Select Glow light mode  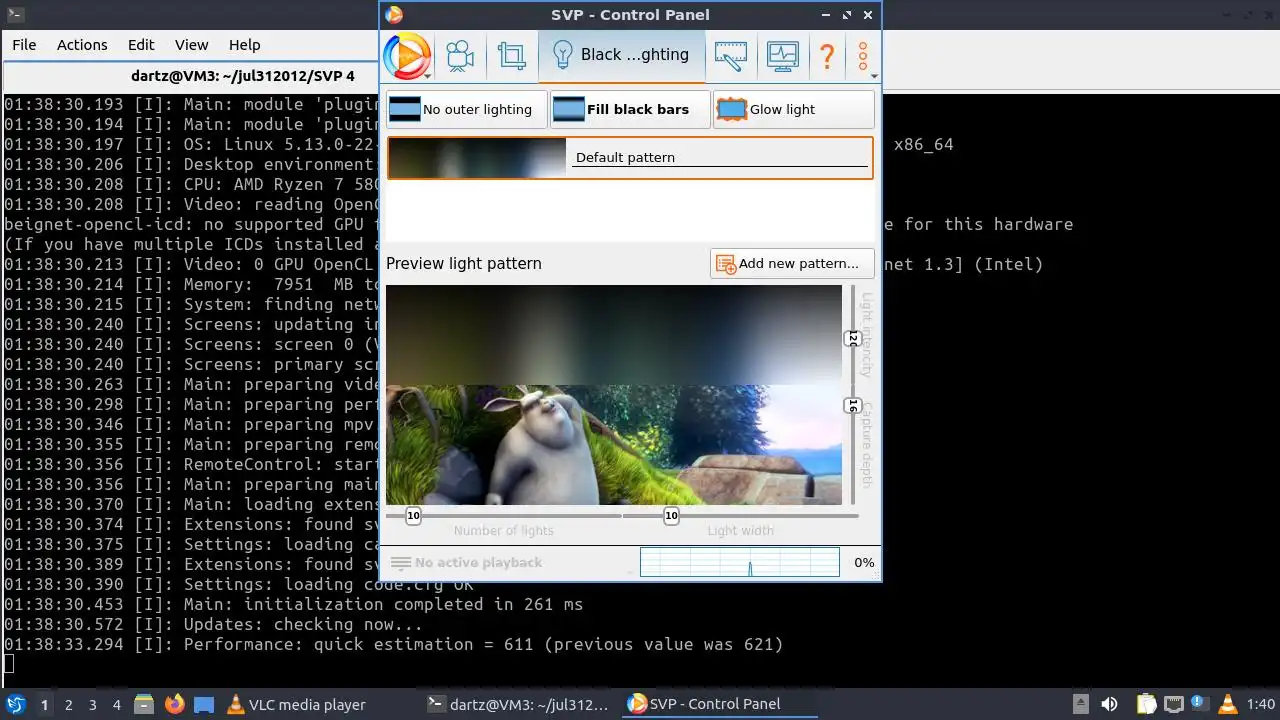[794, 110]
